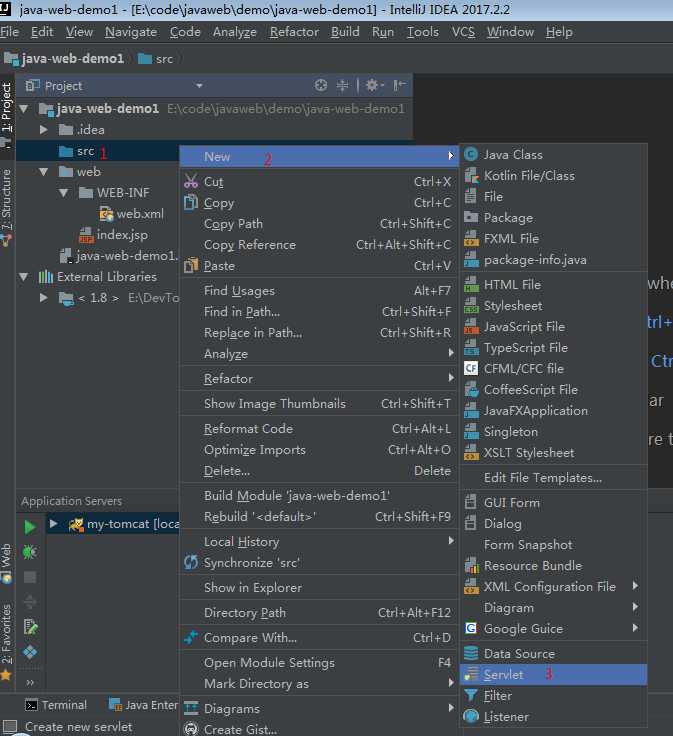
Task: Run the application server with green play icon
Action: coord(30,527)
